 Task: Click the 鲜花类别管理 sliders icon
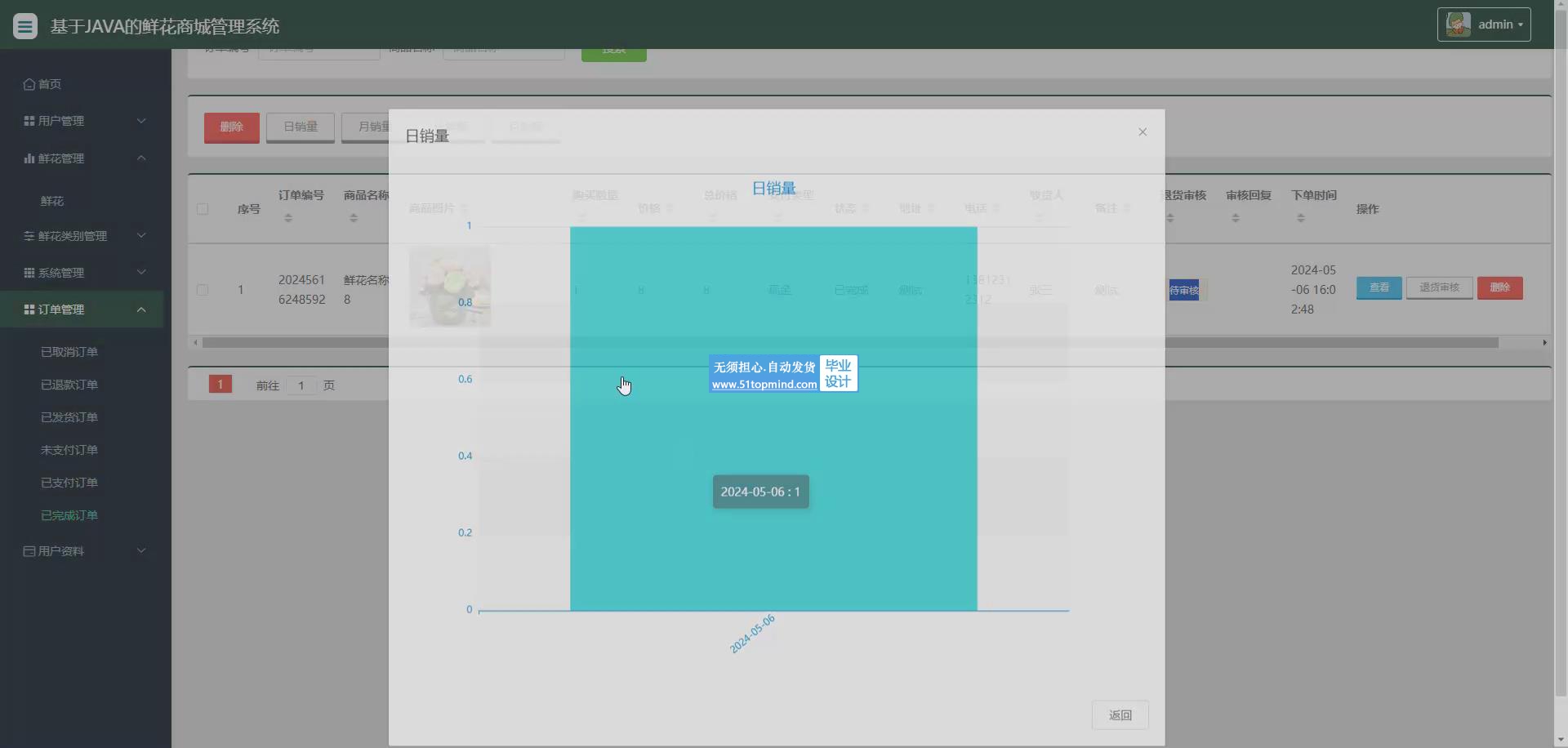pyautogui.click(x=29, y=236)
